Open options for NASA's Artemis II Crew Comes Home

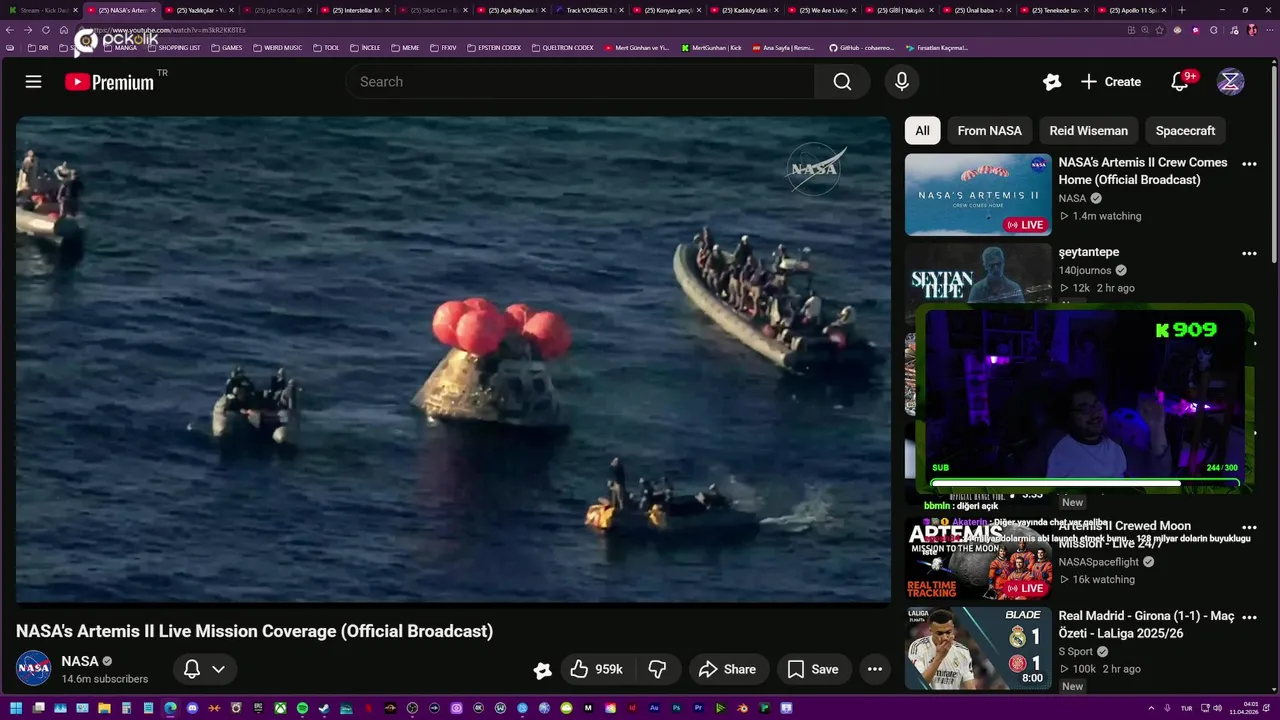tap(1249, 164)
